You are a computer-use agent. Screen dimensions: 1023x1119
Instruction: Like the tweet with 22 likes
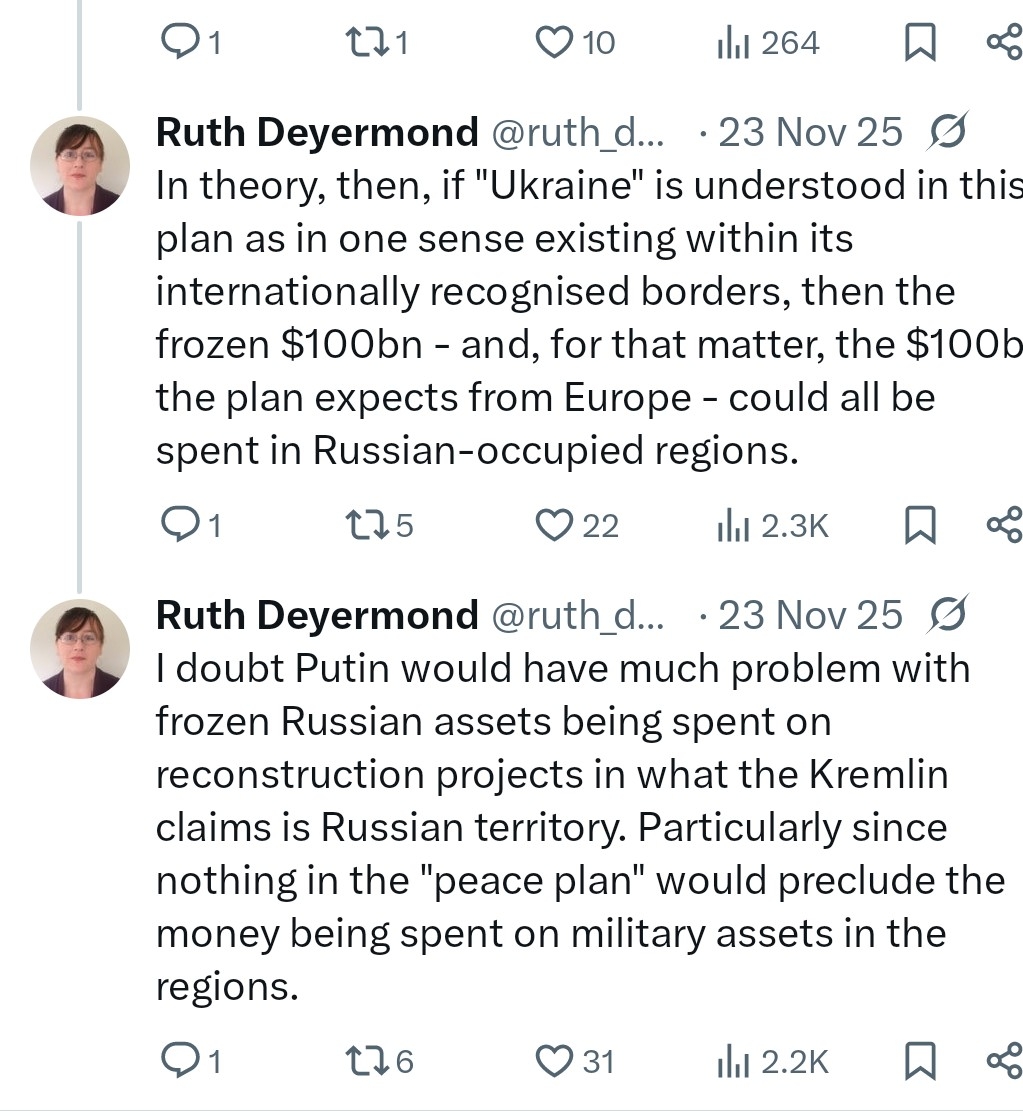click(x=553, y=525)
